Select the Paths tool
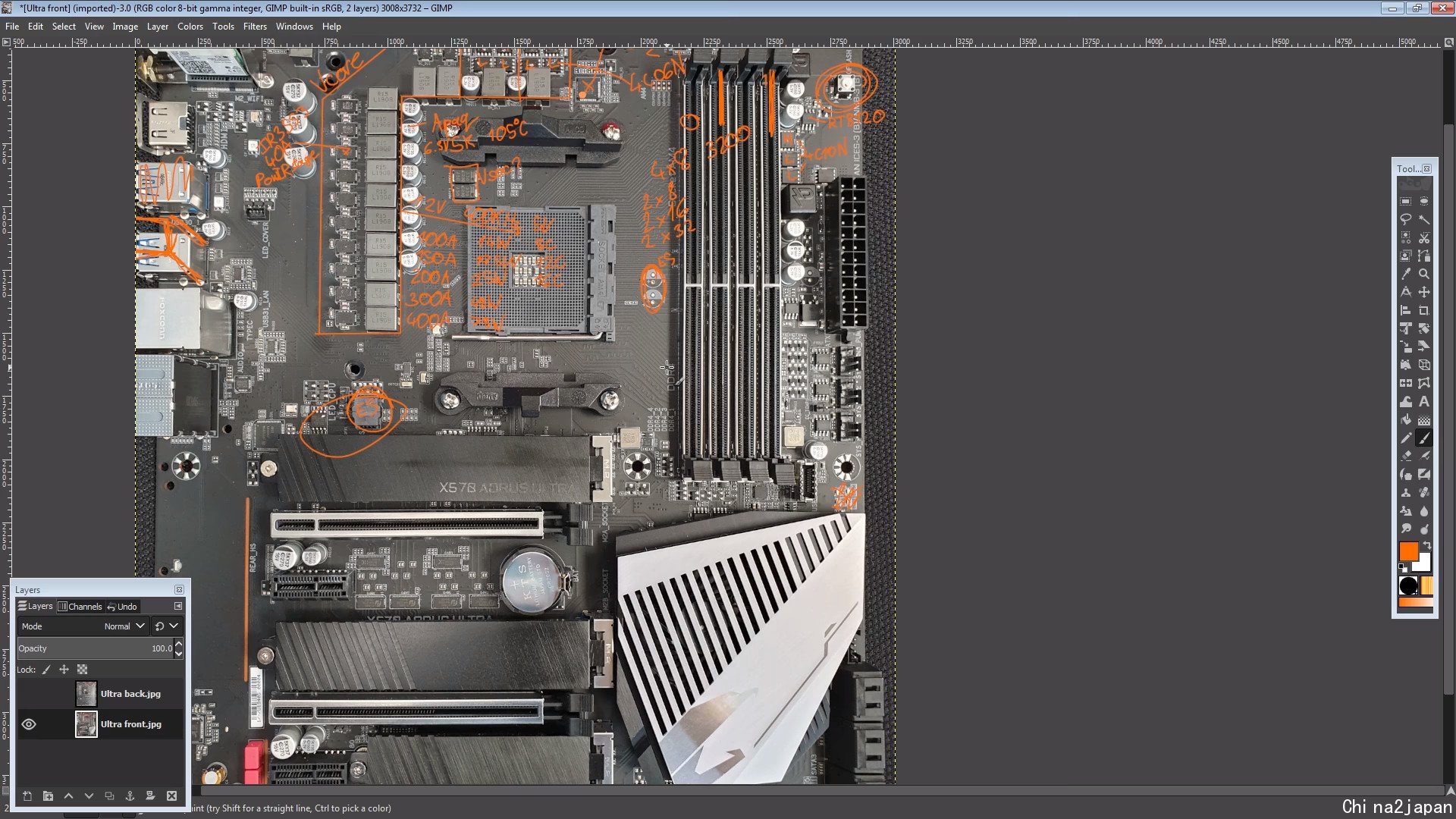 1423,256
